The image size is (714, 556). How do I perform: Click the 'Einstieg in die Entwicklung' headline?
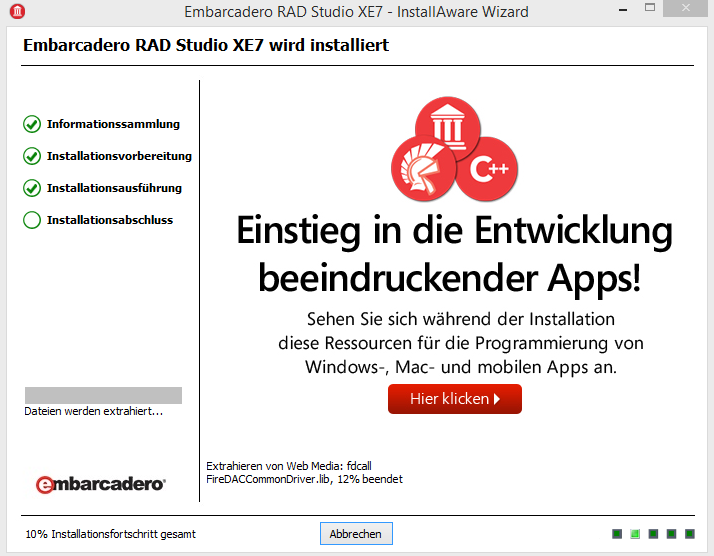[x=454, y=231]
